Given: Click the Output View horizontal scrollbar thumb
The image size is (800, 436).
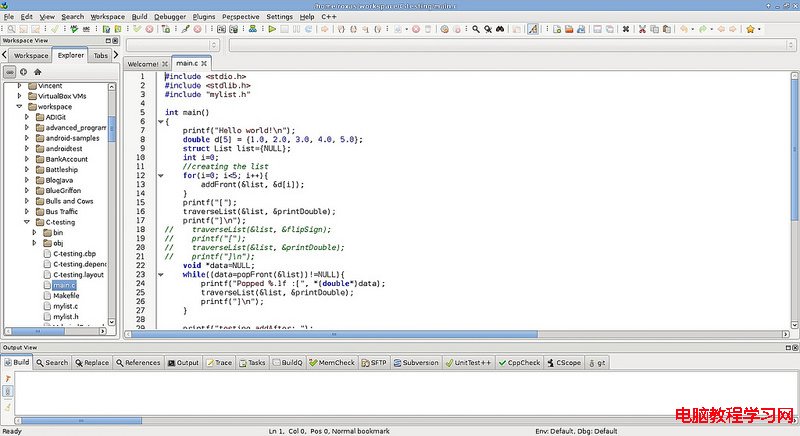Looking at the screenshot, I should coord(81,421).
